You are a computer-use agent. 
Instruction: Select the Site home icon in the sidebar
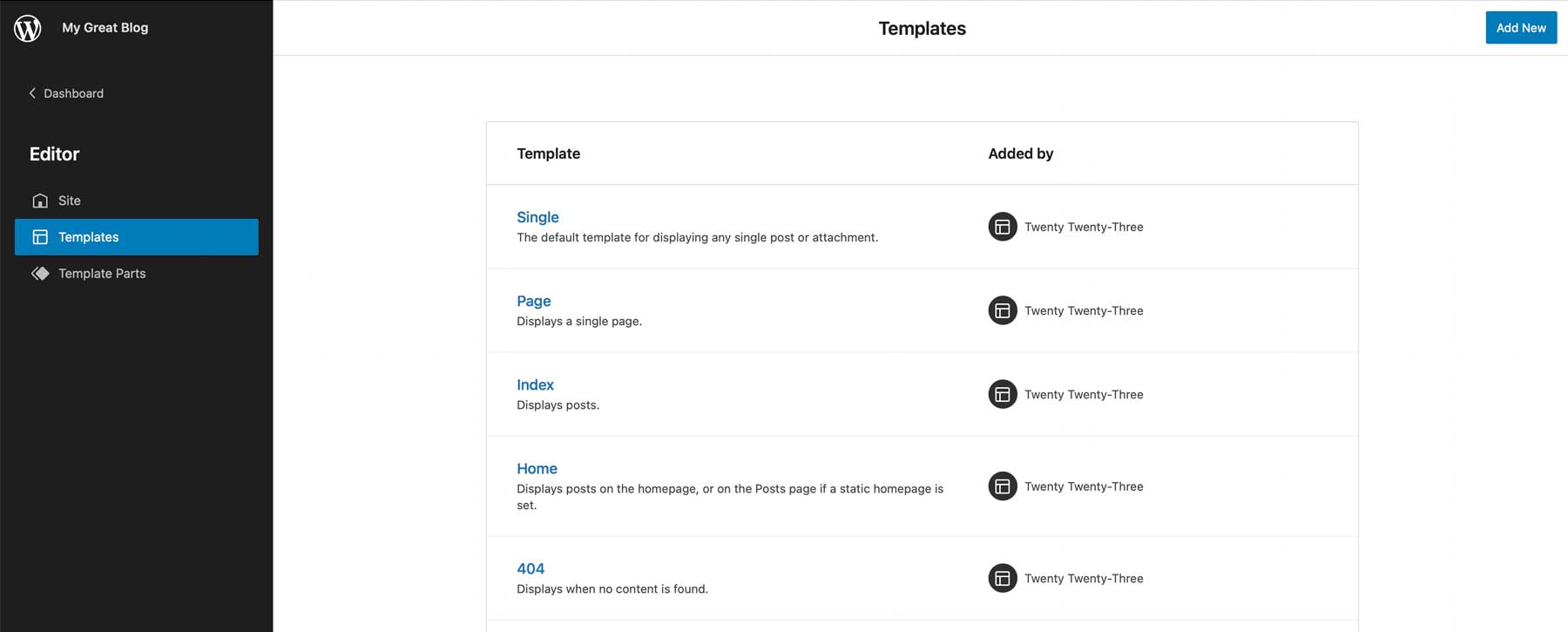click(40, 200)
